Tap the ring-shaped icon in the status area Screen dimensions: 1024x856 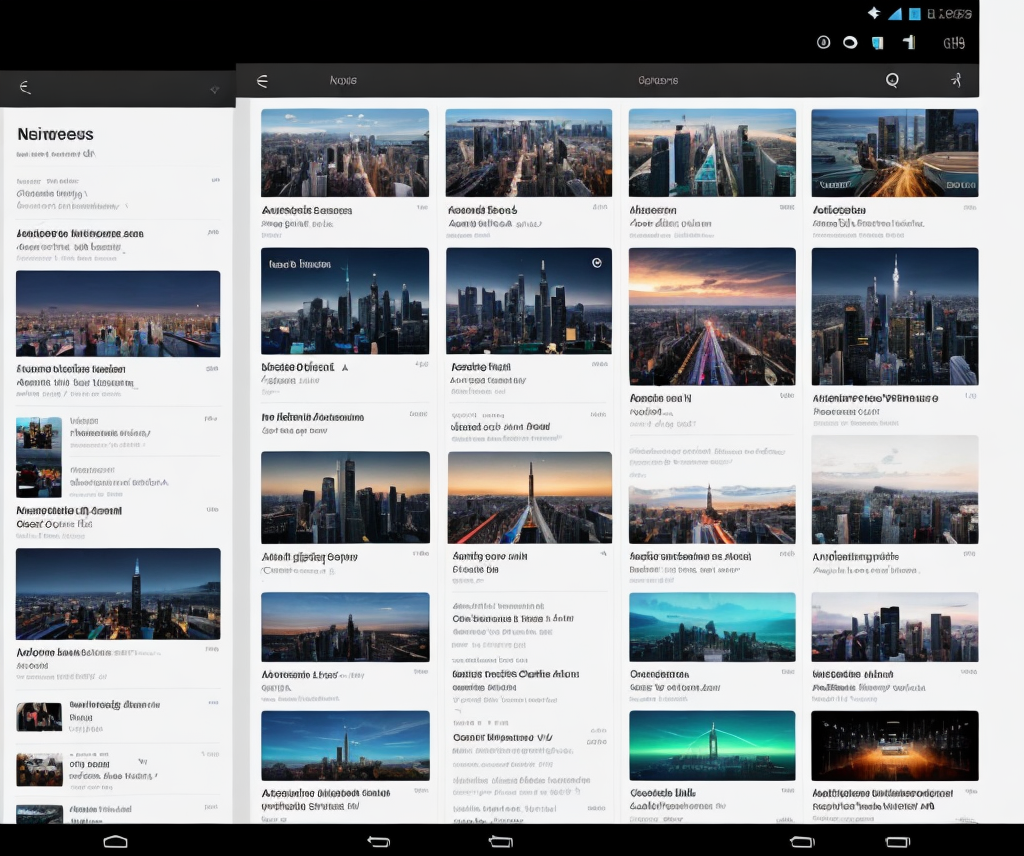[x=850, y=42]
